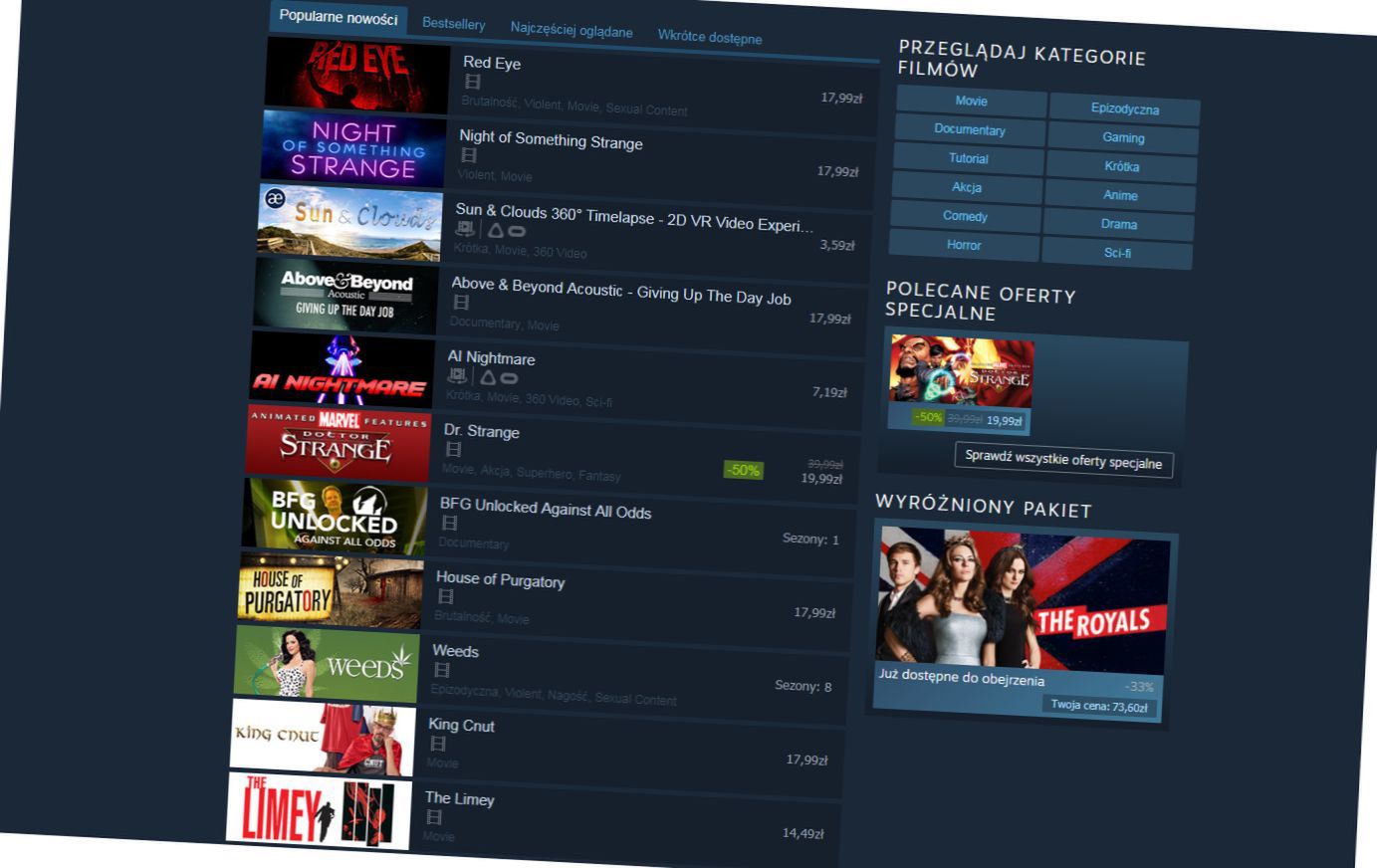Image resolution: width=1377 pixels, height=868 pixels.
Task: Click the Weeds 'Sezony: 8' text
Action: click(803, 686)
